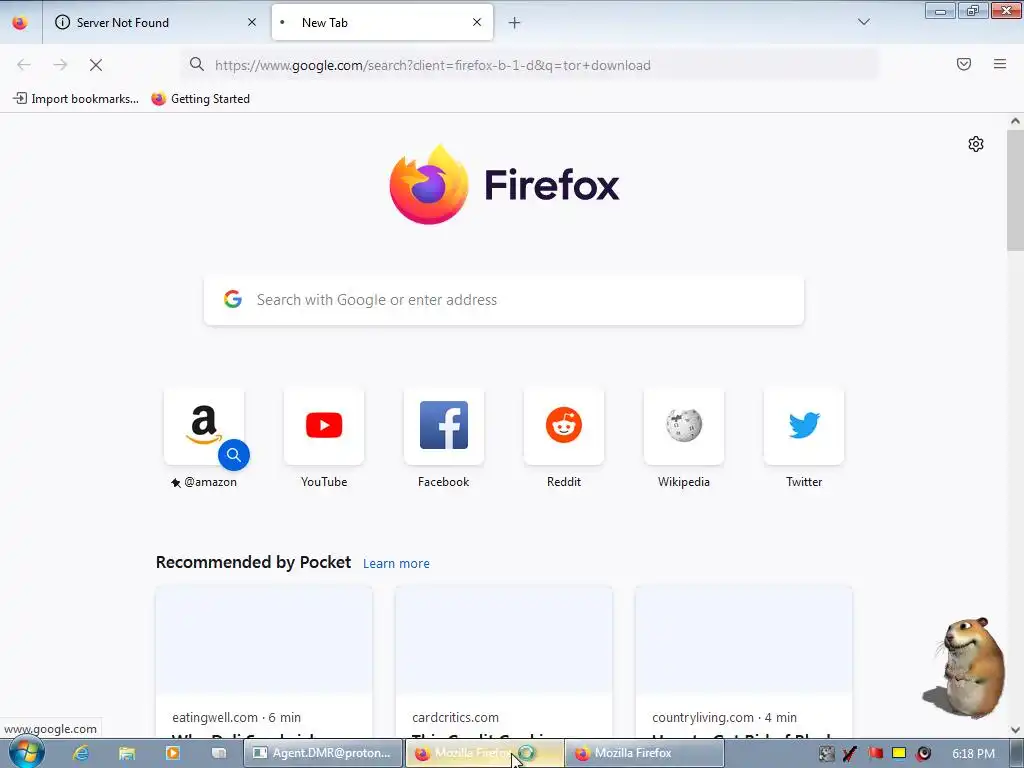Focus the Search with Google box
The height and width of the screenshot is (768, 1024).
click(504, 300)
